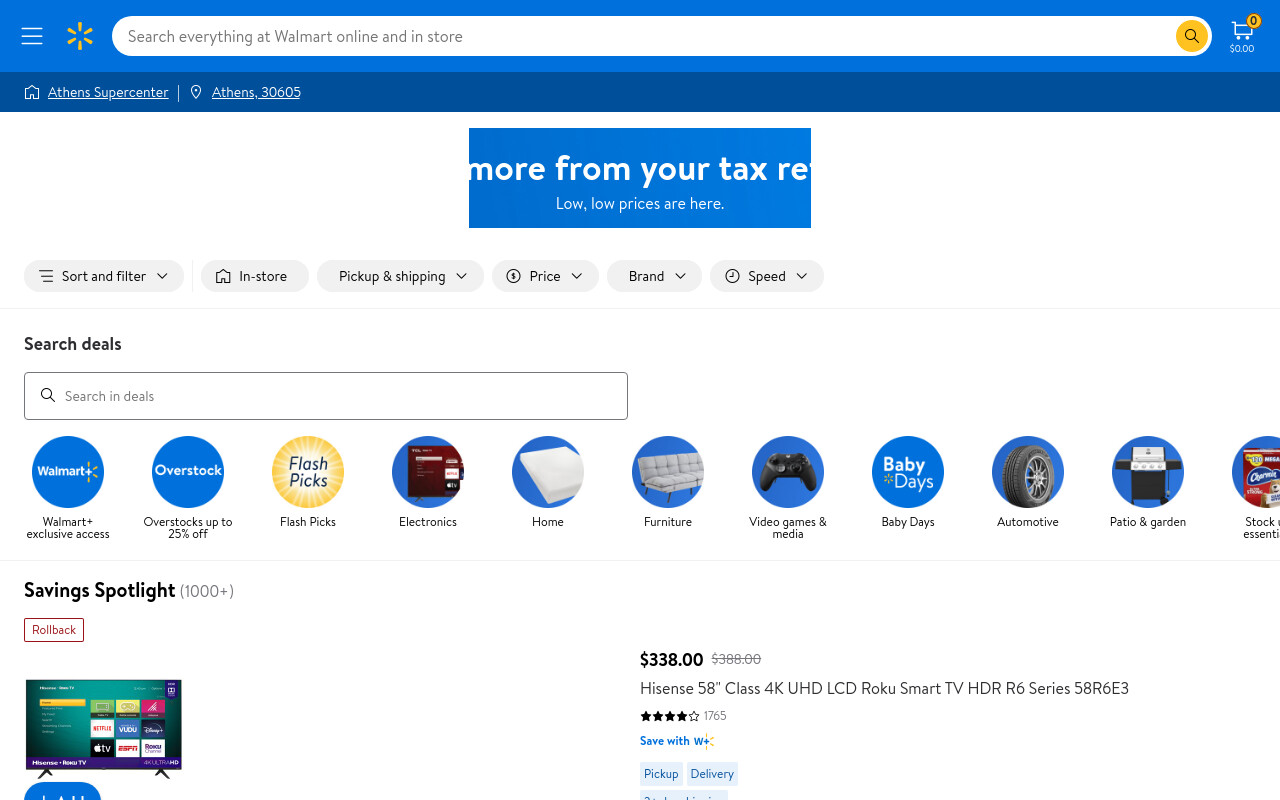Change location Athens, 30605

[256, 92]
